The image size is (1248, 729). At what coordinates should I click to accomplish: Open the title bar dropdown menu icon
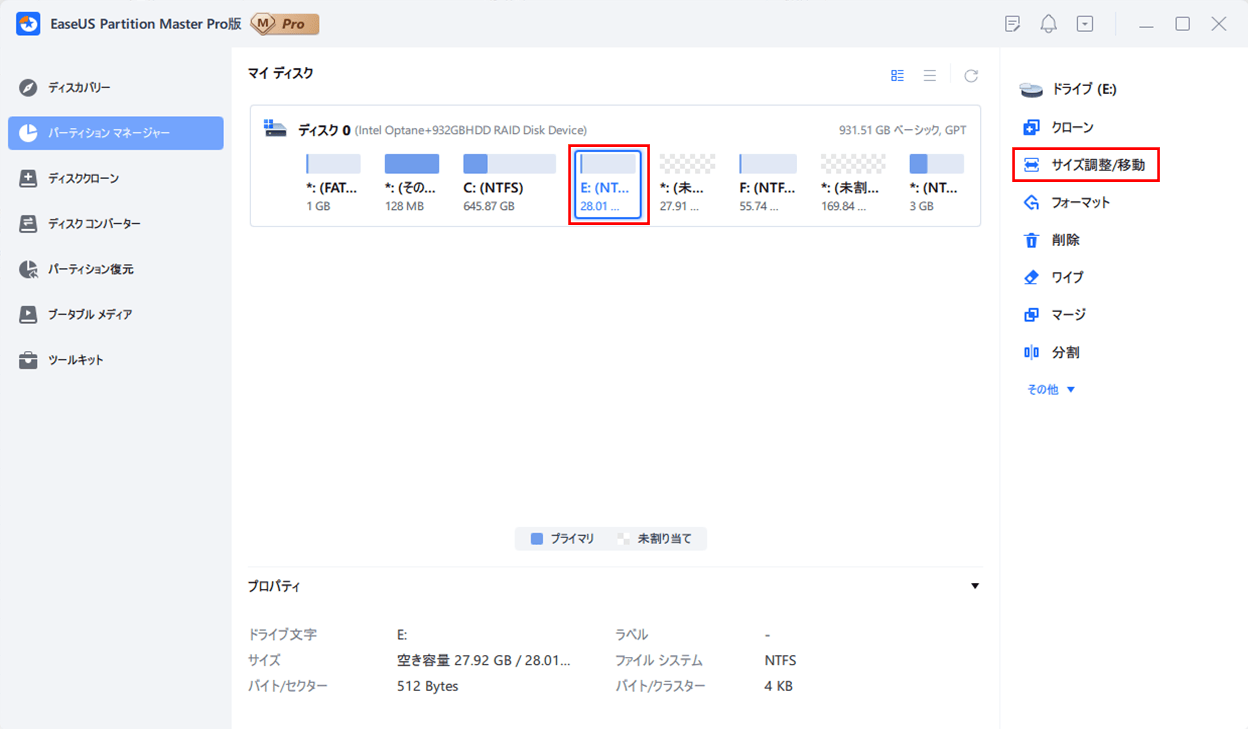click(1084, 24)
